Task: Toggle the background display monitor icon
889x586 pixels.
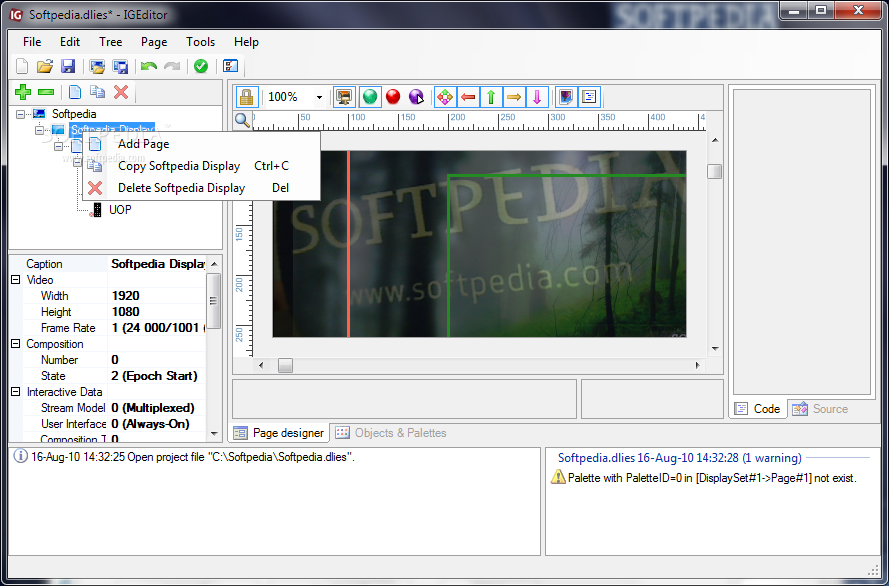Action: [x=344, y=97]
